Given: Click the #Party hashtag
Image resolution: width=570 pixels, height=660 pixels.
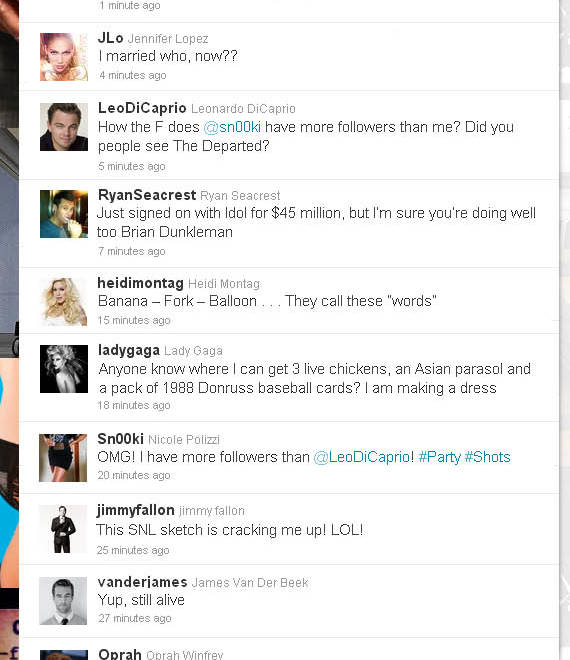Looking at the screenshot, I should coord(439,457).
